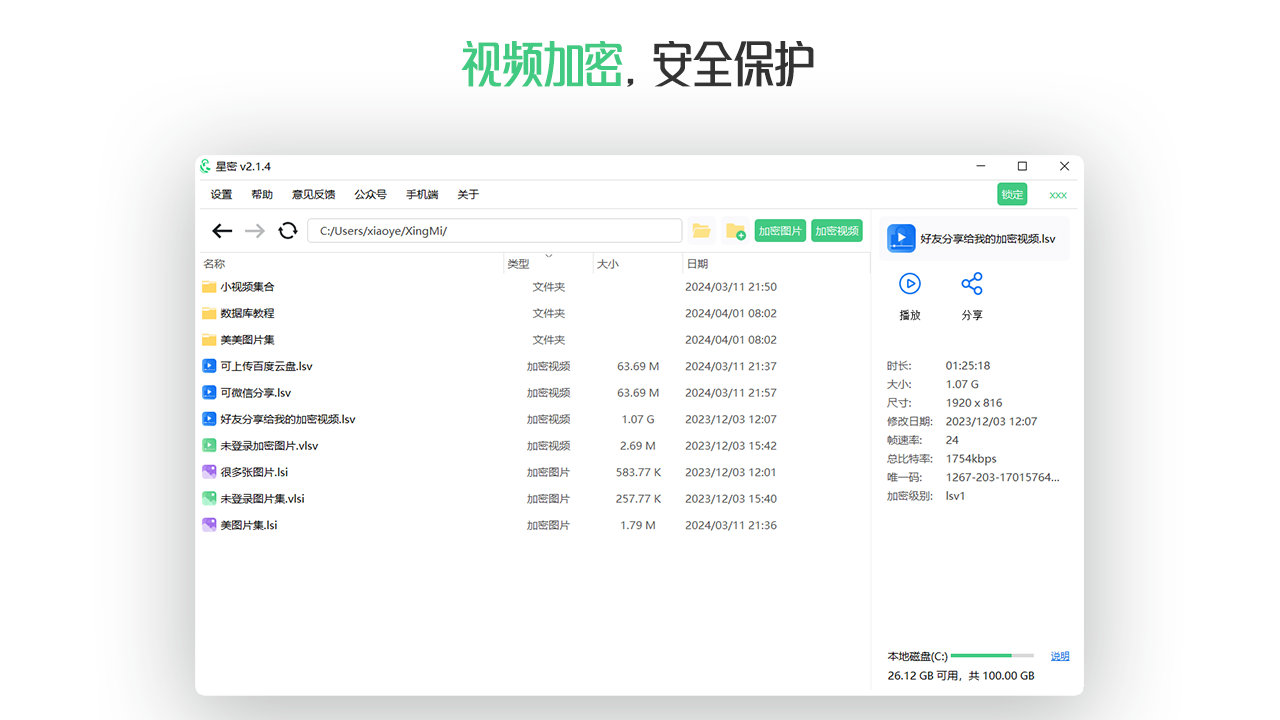Click the 1267-203-17015764... unique code
The image size is (1280, 720).
pyautogui.click(x=1003, y=477)
